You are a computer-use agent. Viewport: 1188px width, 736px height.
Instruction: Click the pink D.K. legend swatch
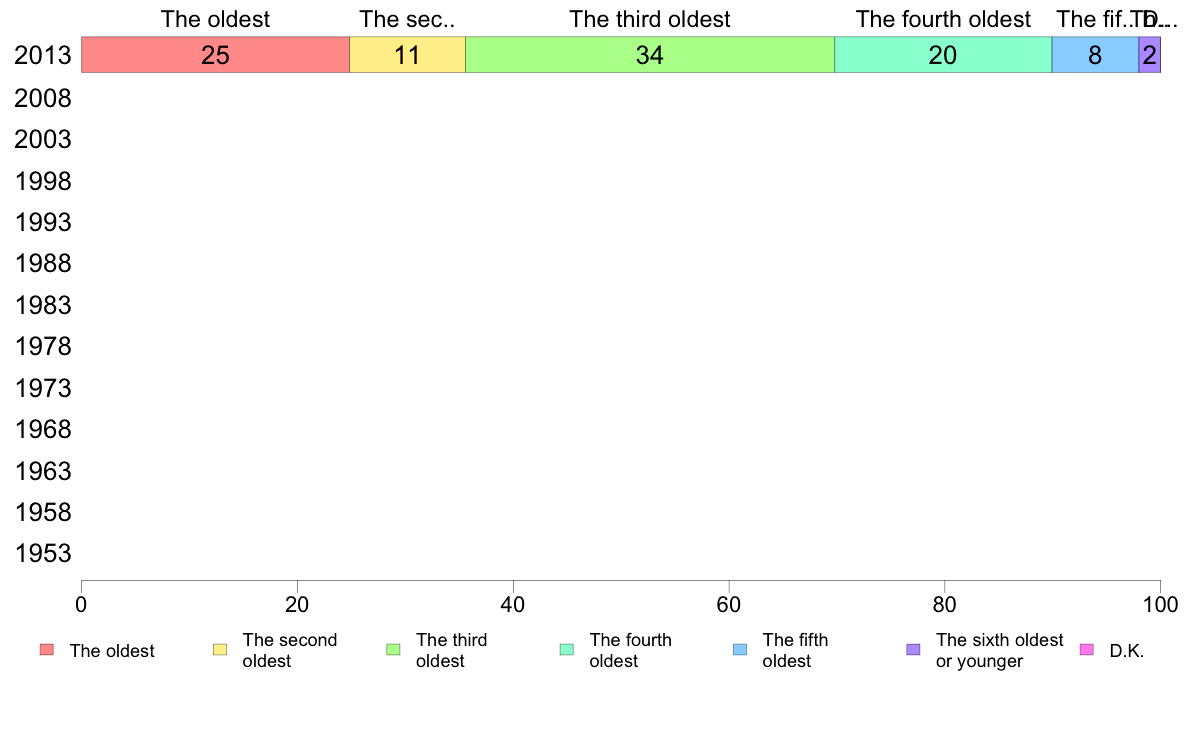coord(1086,650)
